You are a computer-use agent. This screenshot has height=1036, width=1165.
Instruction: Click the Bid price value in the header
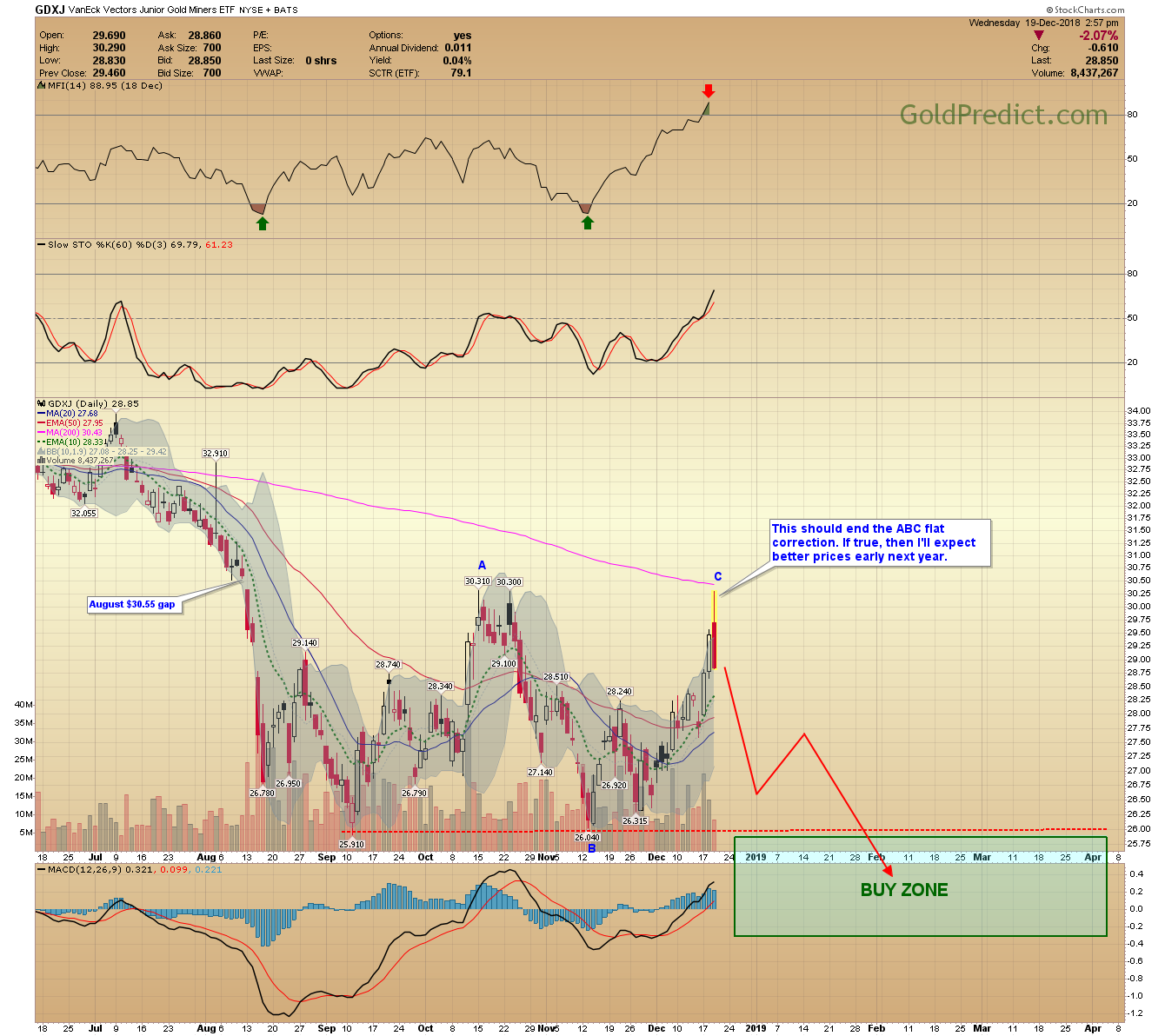coord(205,61)
